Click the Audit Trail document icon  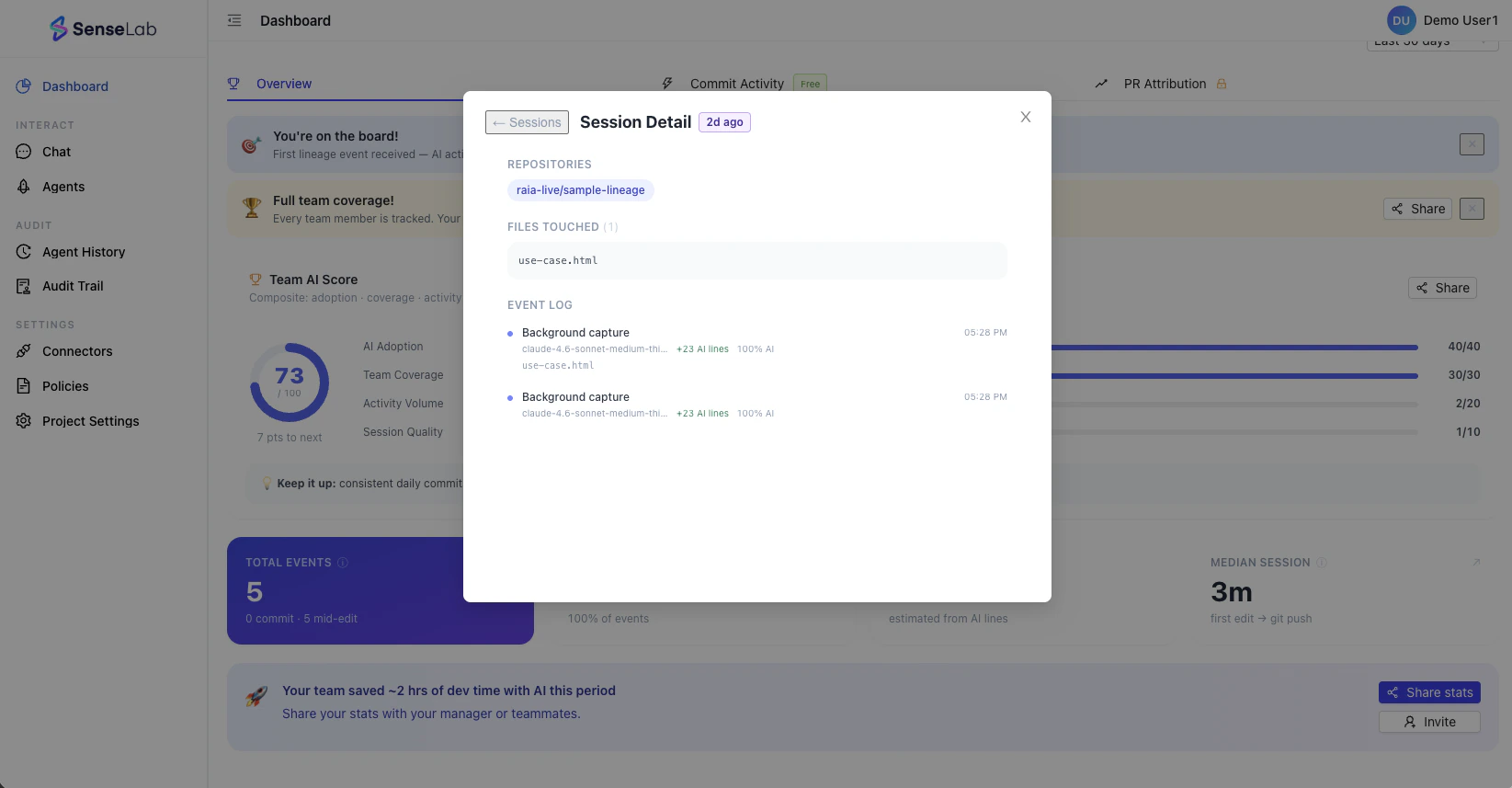pos(24,286)
